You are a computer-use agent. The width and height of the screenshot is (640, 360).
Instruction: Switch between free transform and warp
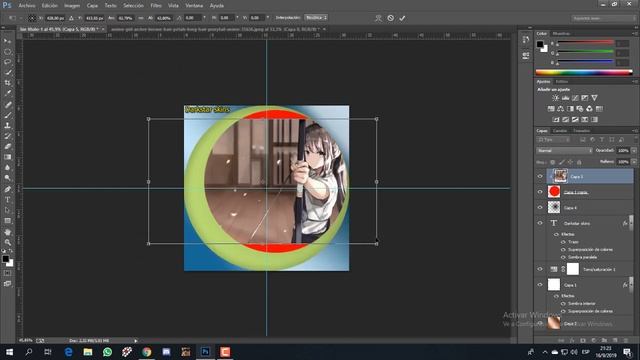pyautogui.click(x=378, y=18)
